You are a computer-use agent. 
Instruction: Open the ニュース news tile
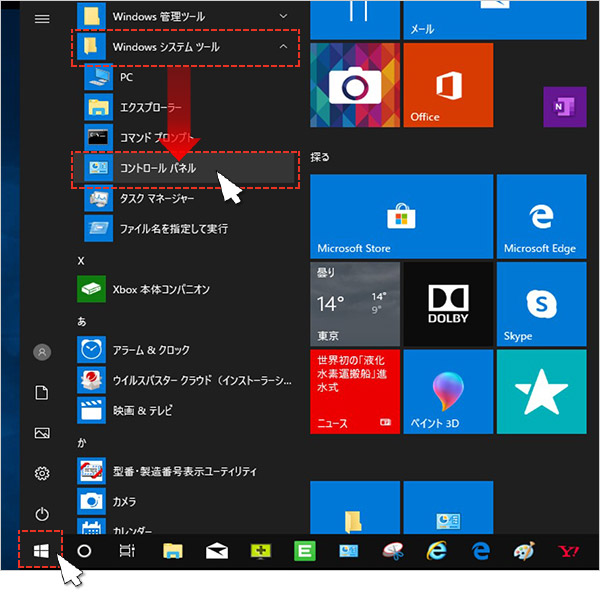[x=355, y=391]
